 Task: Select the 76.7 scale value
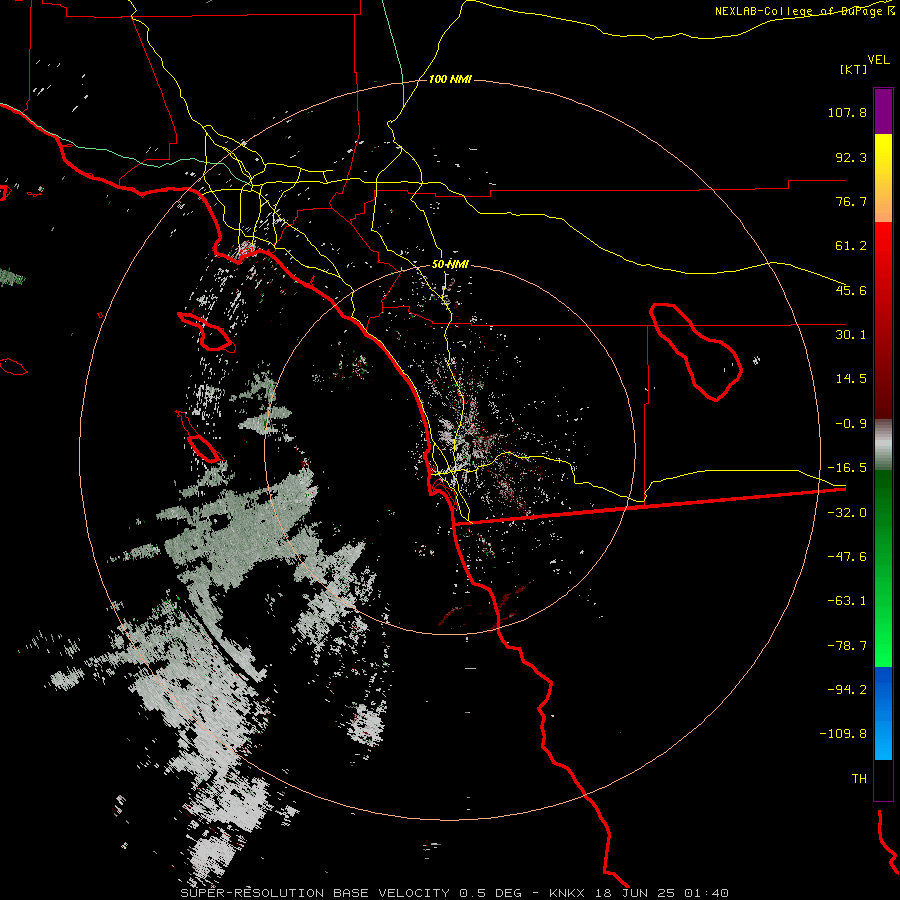click(x=851, y=201)
